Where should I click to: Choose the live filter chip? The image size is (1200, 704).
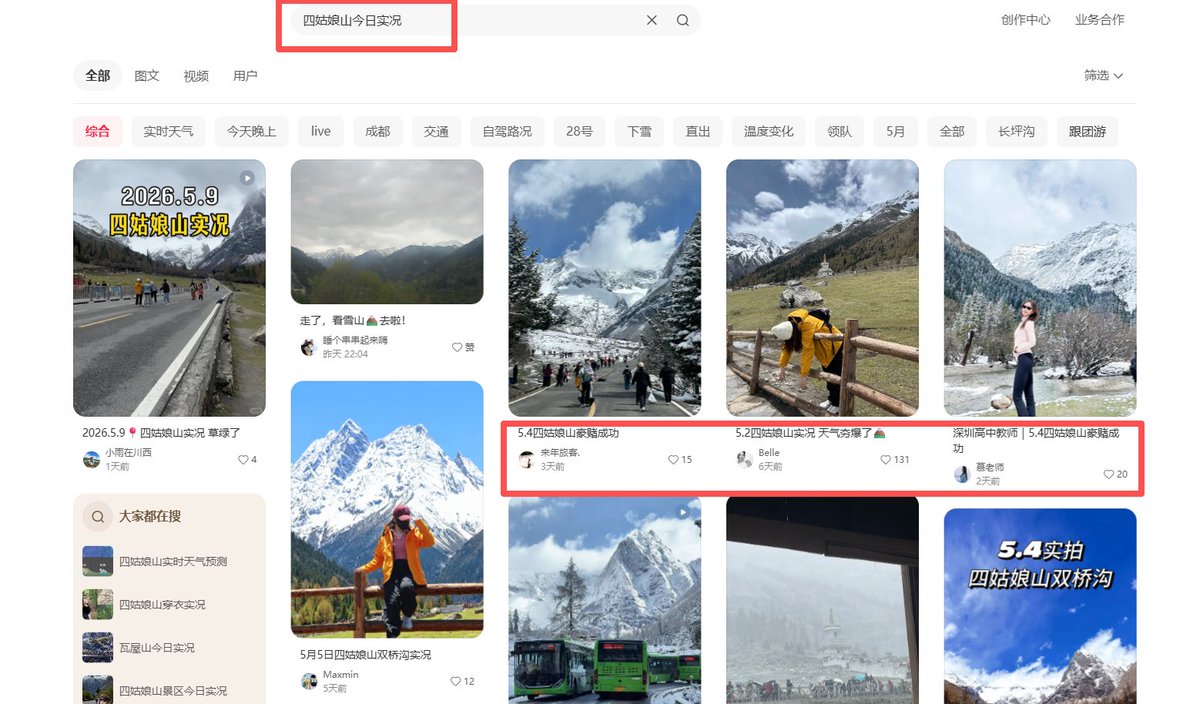321,131
